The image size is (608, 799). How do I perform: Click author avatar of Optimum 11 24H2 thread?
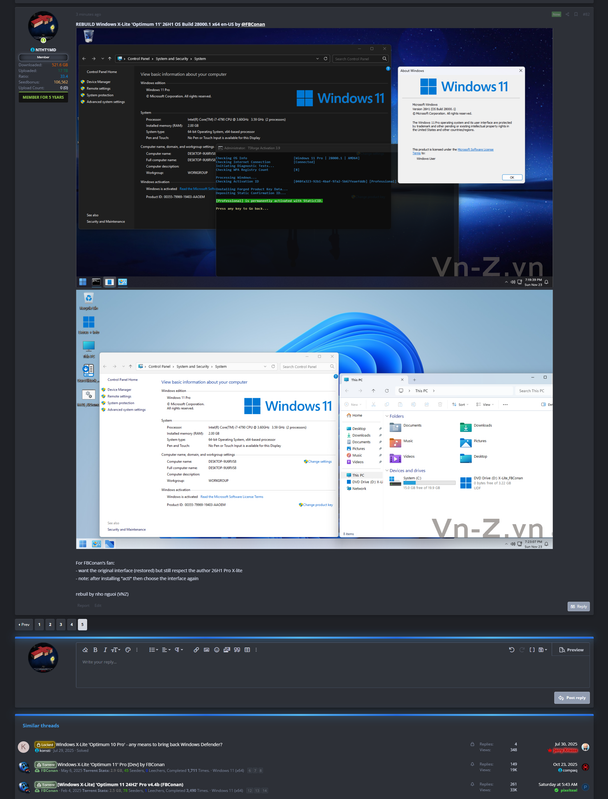[23, 787]
